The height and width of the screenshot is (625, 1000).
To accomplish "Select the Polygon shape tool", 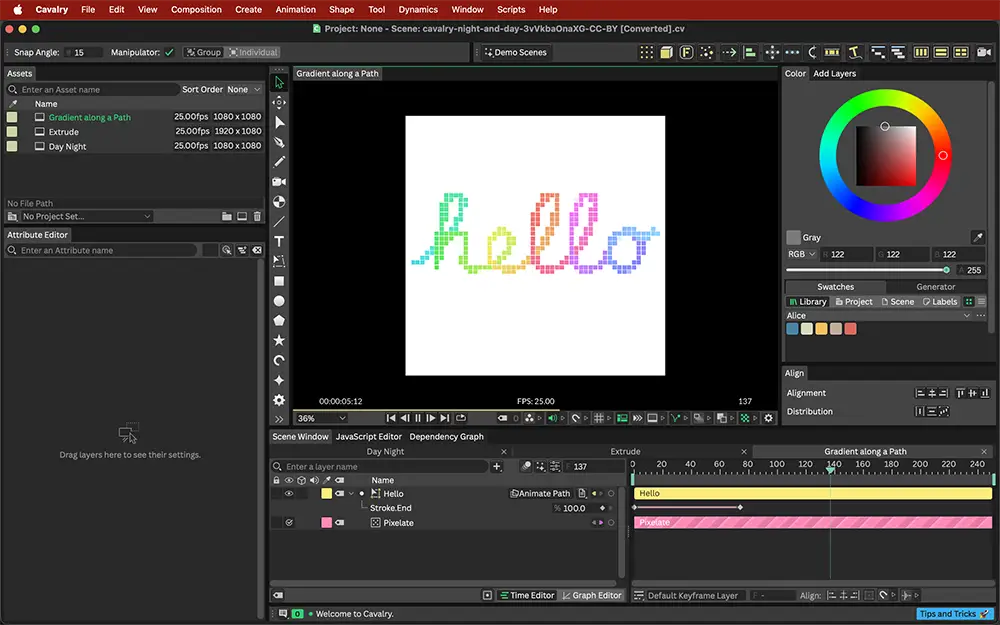I will (279, 320).
